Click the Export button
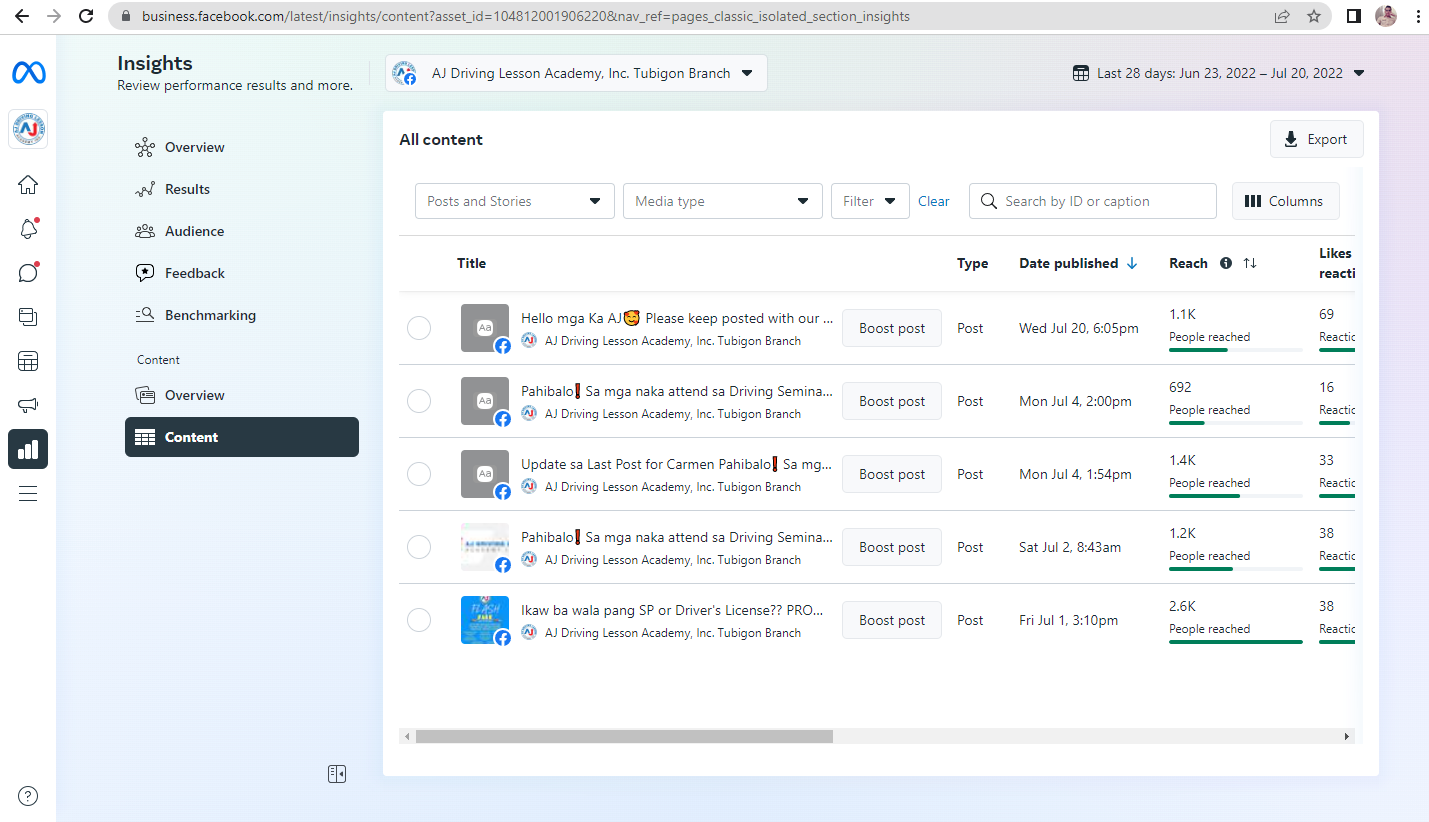1429x822 pixels. 1316,139
